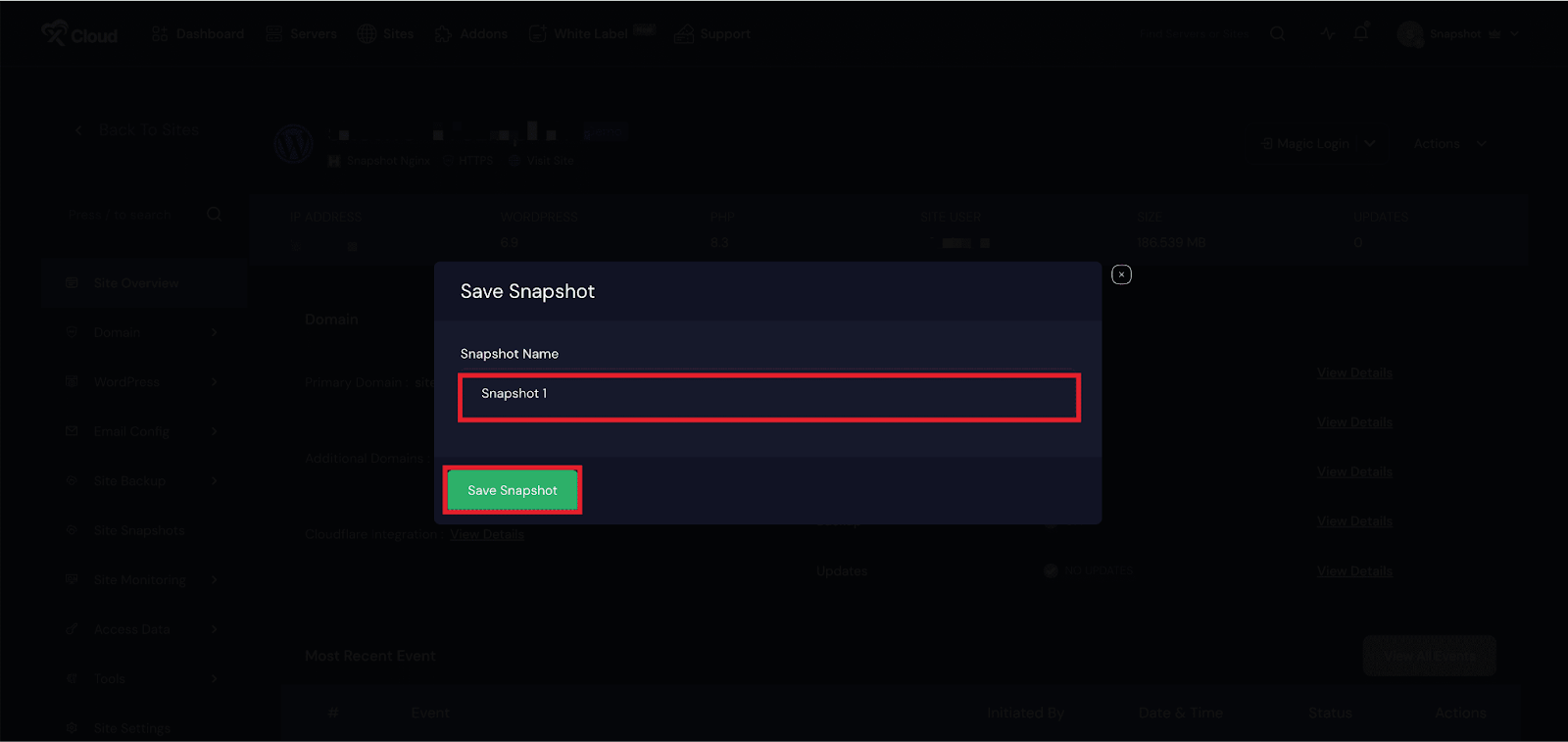This screenshot has height=742, width=1568.
Task: Open the Addons menu item
Action: coord(471,33)
